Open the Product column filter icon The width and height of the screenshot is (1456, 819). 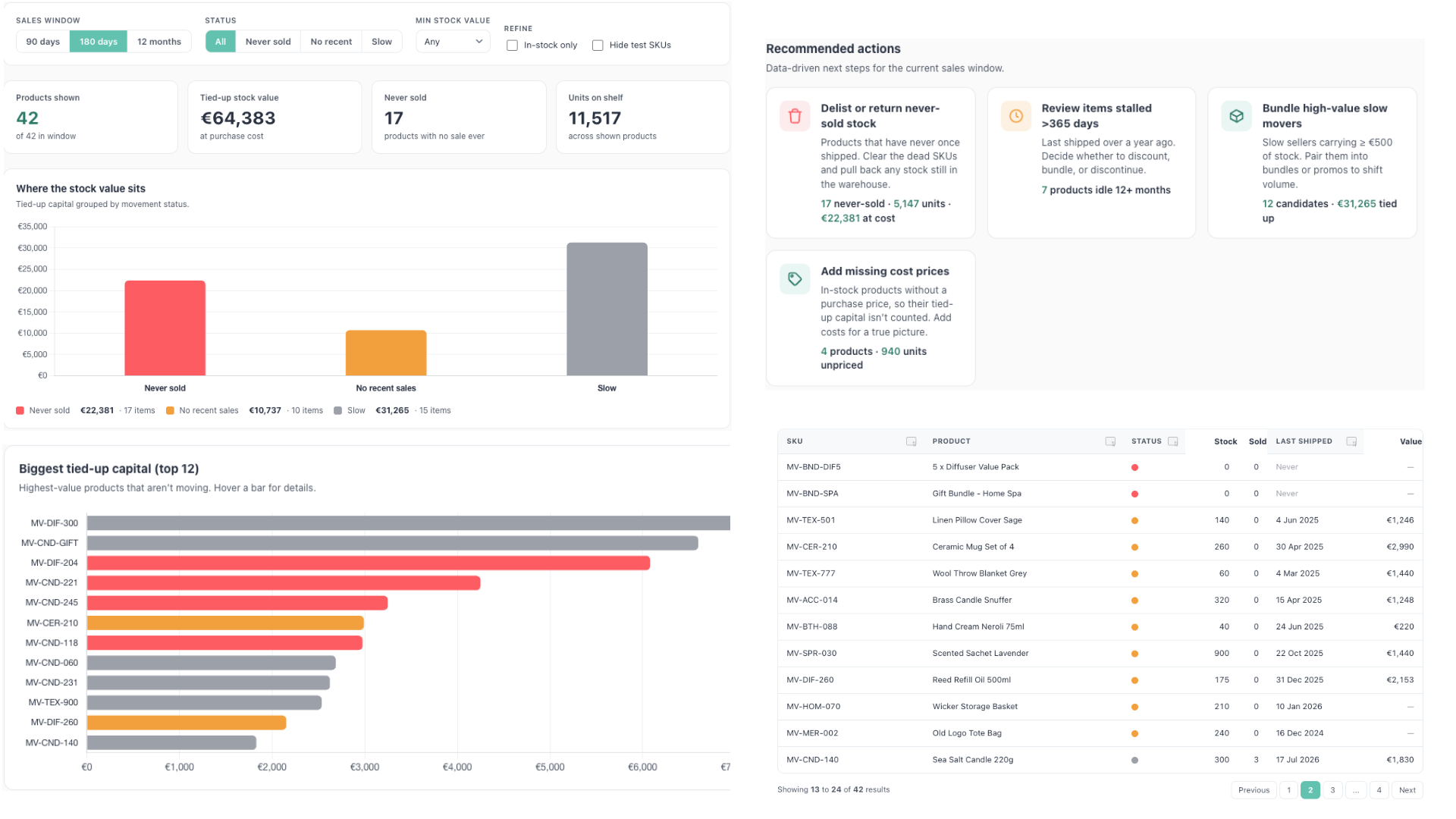[1110, 441]
